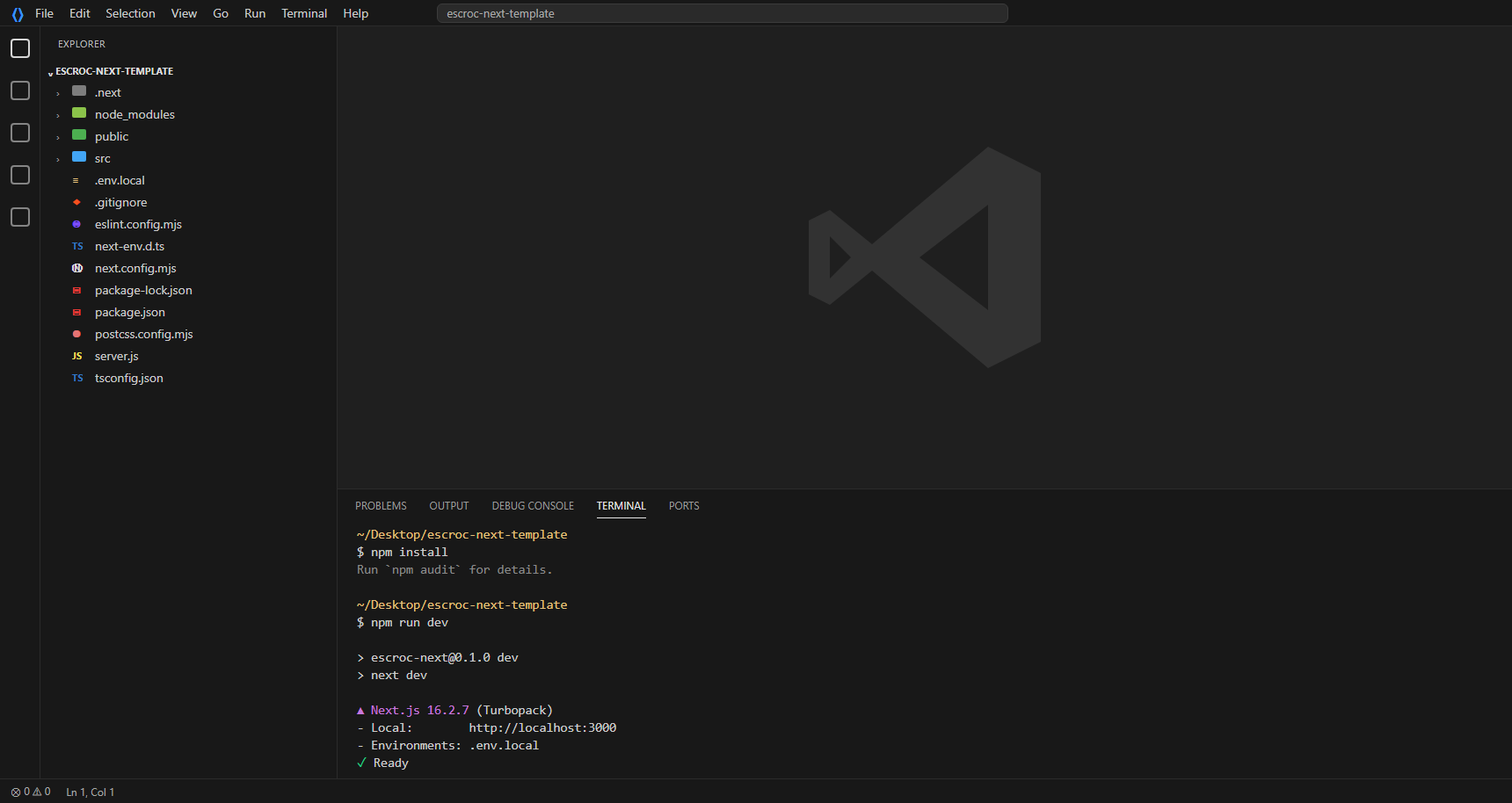
Task: Click the TS icon beside next-env.d.ts
Action: tap(77, 247)
